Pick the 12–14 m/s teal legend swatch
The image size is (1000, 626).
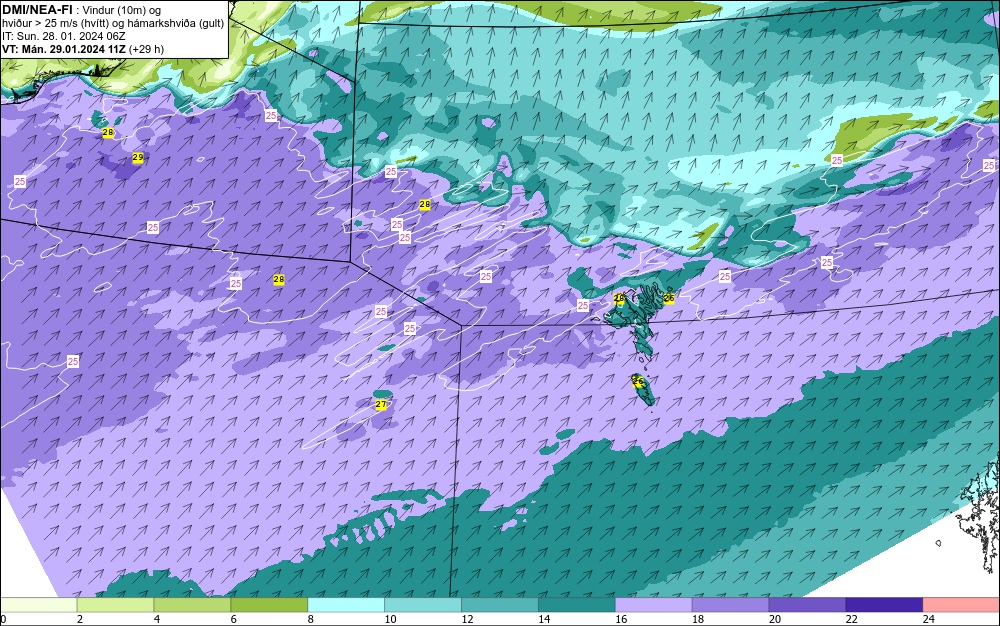click(500, 605)
